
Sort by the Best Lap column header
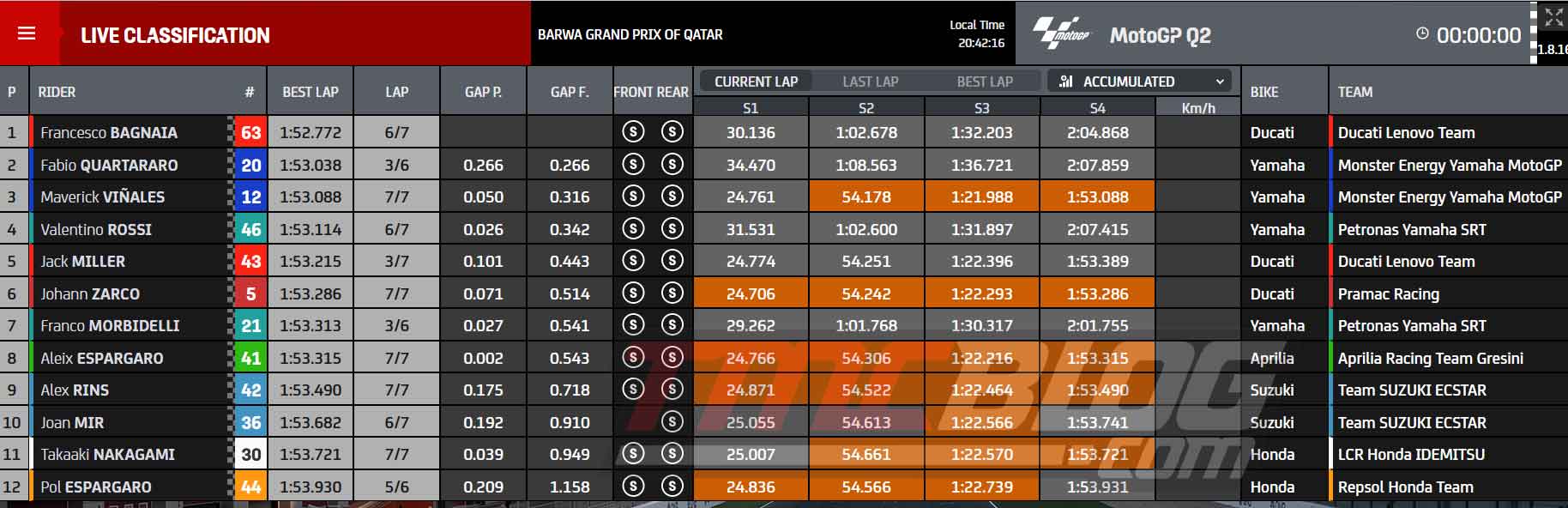[x=311, y=91]
